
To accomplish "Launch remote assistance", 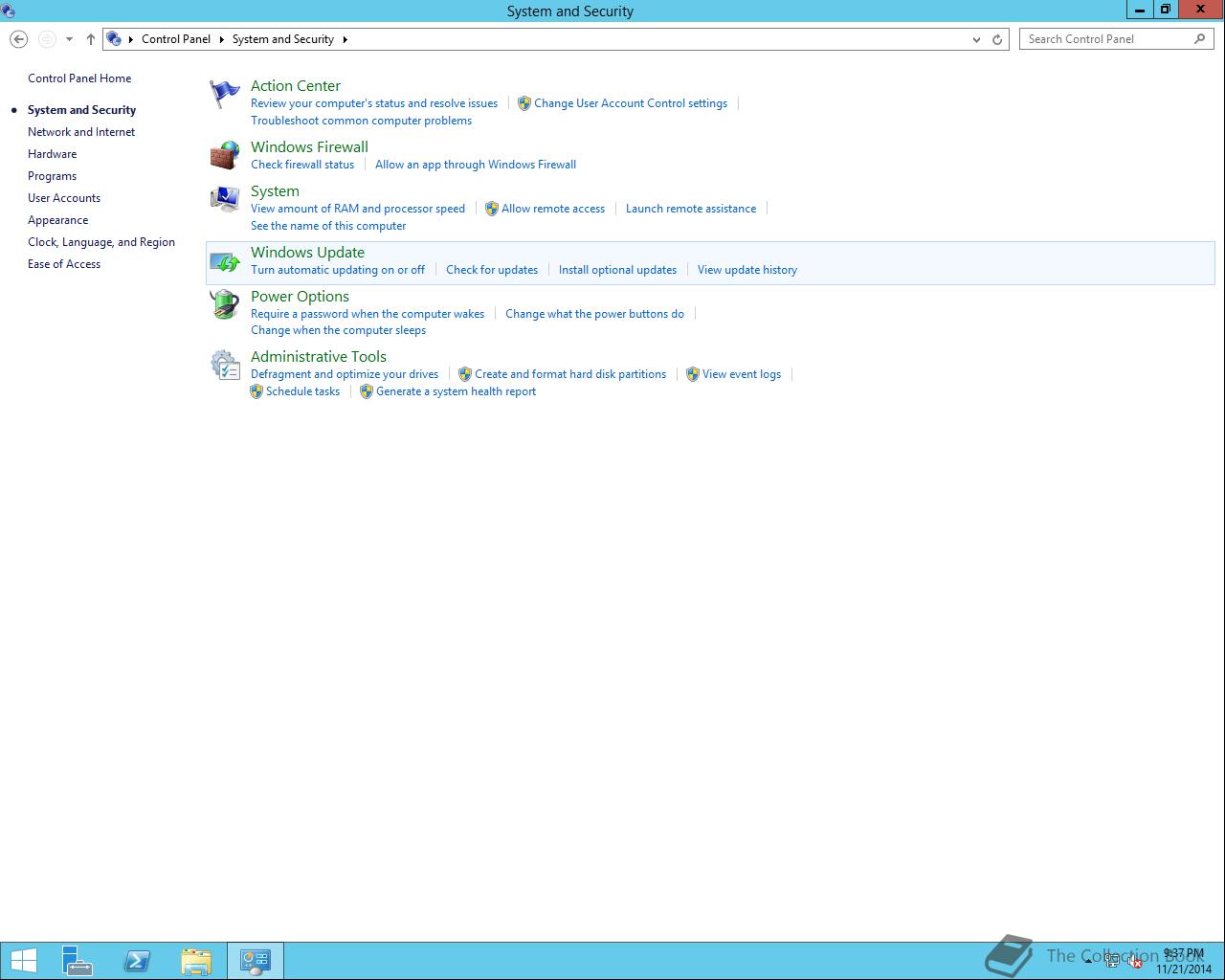I will coord(691,209).
